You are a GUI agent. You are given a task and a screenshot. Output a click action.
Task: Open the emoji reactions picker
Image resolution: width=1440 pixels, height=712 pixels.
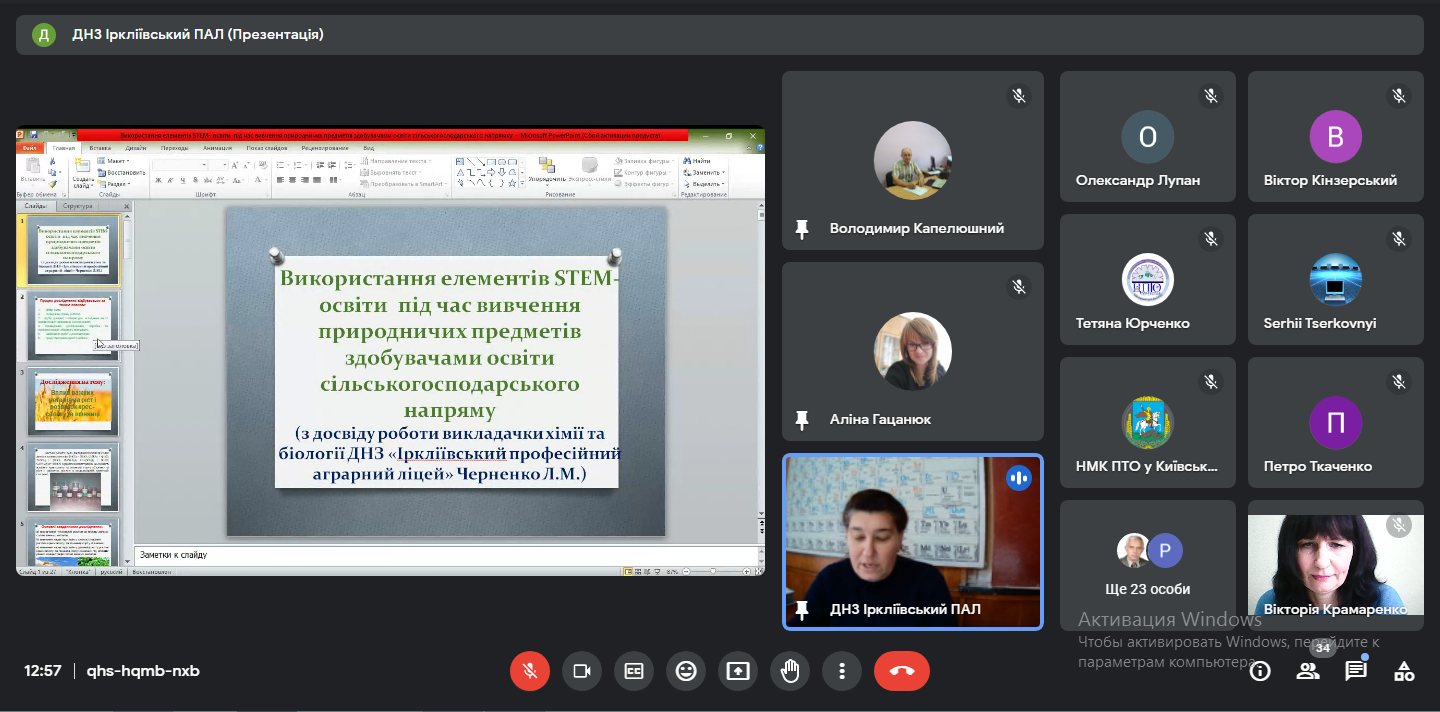[686, 671]
